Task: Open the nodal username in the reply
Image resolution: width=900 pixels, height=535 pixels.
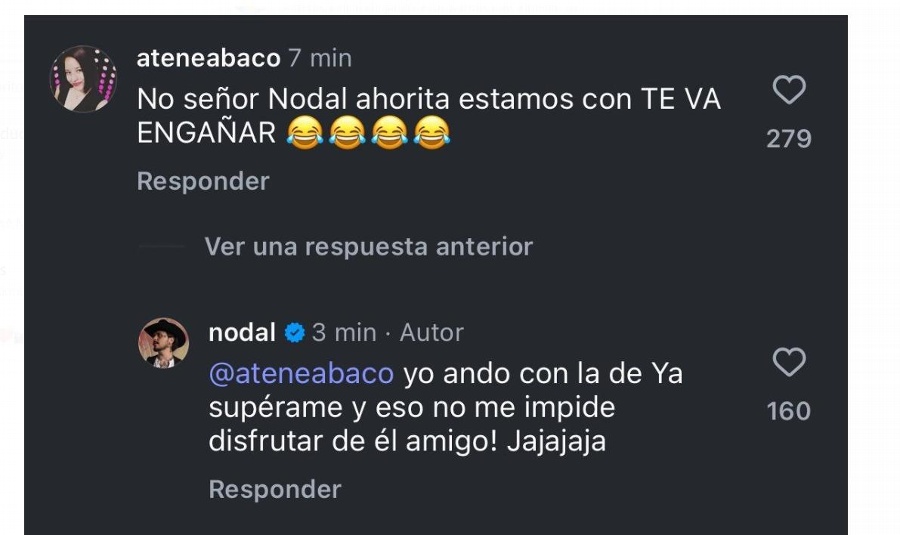Action: (242, 333)
